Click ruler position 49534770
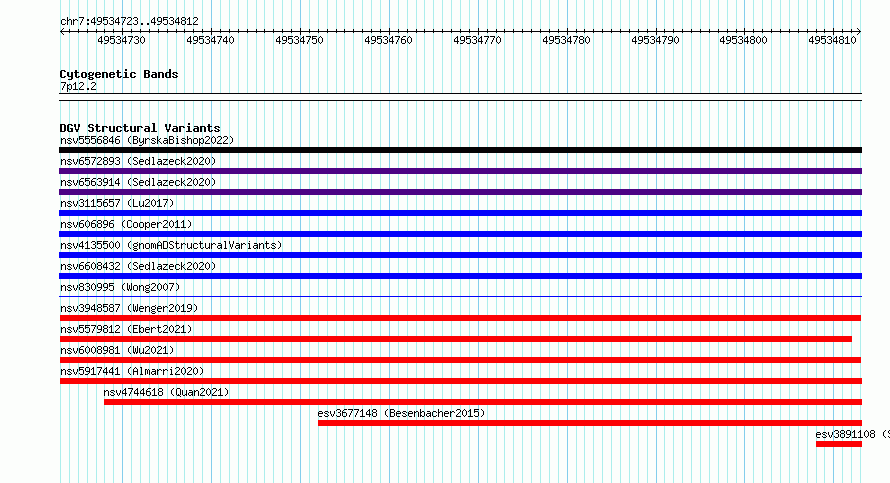 click(x=477, y=40)
